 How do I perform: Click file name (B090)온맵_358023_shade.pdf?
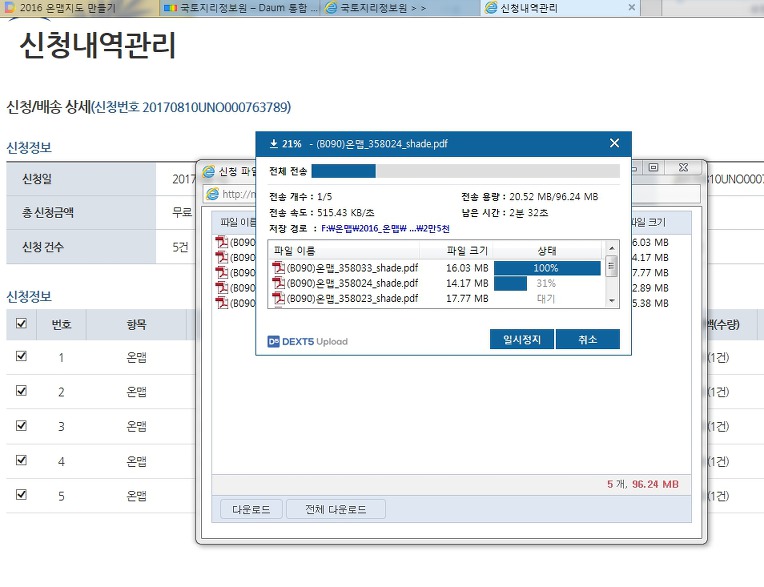[352, 298]
